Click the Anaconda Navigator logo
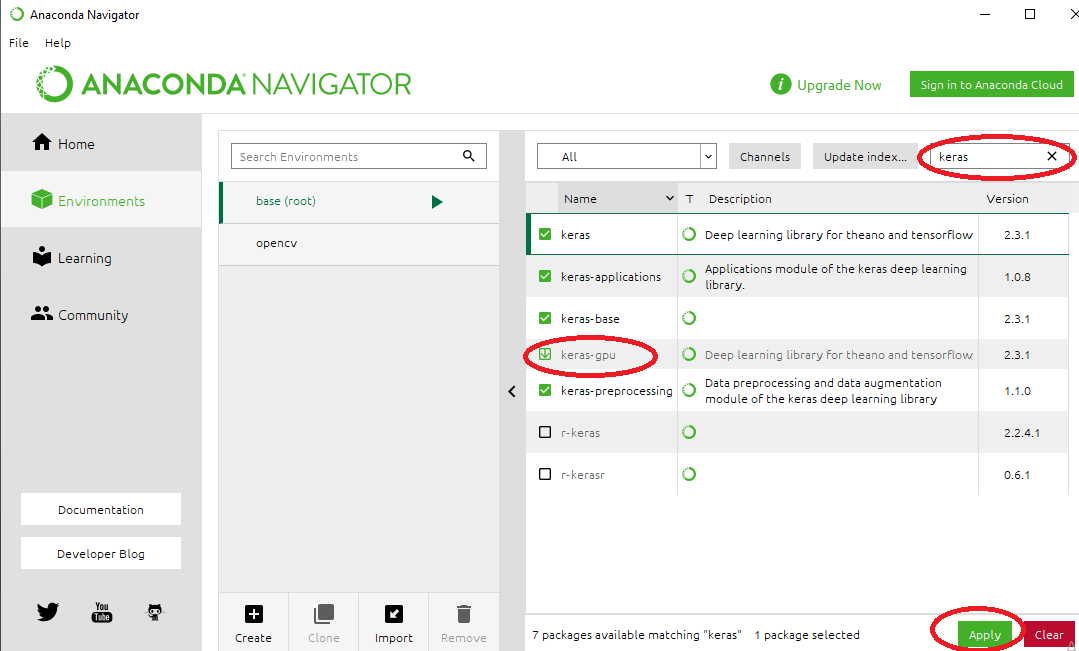This screenshot has width=1079, height=651. click(x=224, y=84)
